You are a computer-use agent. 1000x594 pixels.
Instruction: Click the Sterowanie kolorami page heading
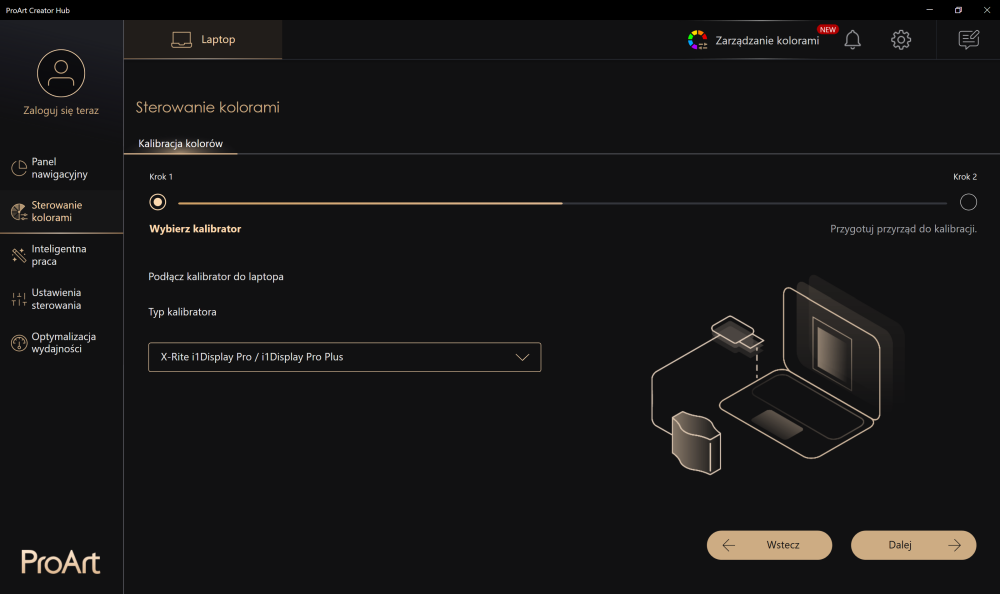tap(207, 107)
